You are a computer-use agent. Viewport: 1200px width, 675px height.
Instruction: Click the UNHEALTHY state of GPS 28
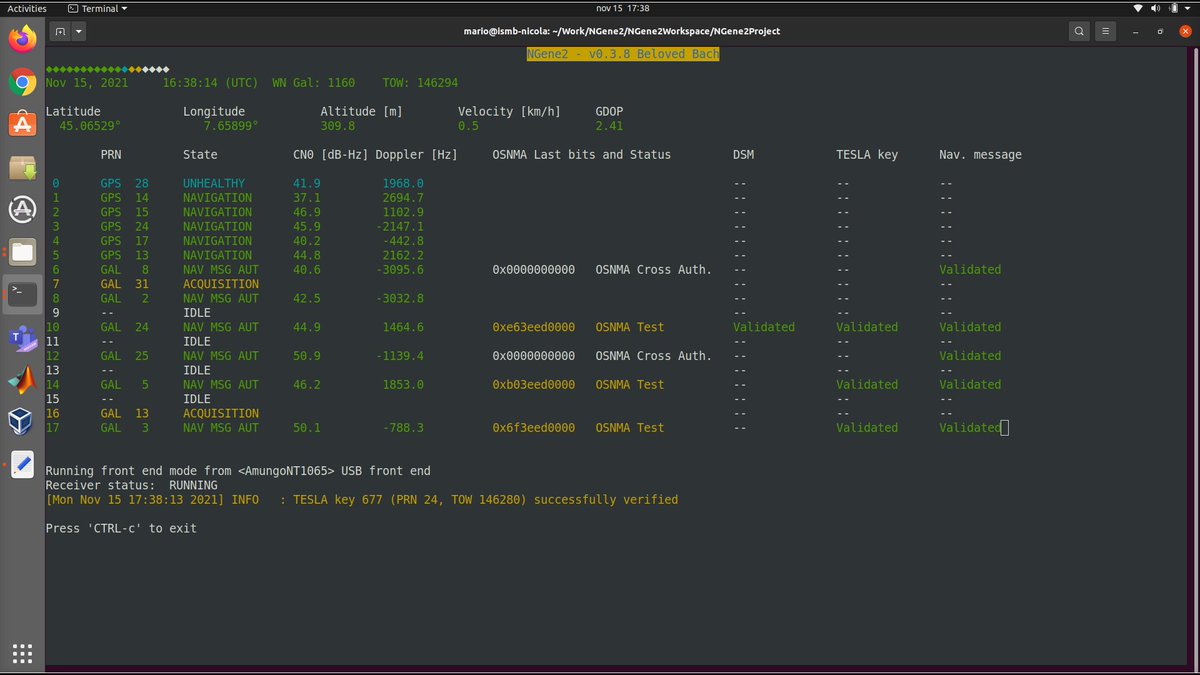point(214,184)
